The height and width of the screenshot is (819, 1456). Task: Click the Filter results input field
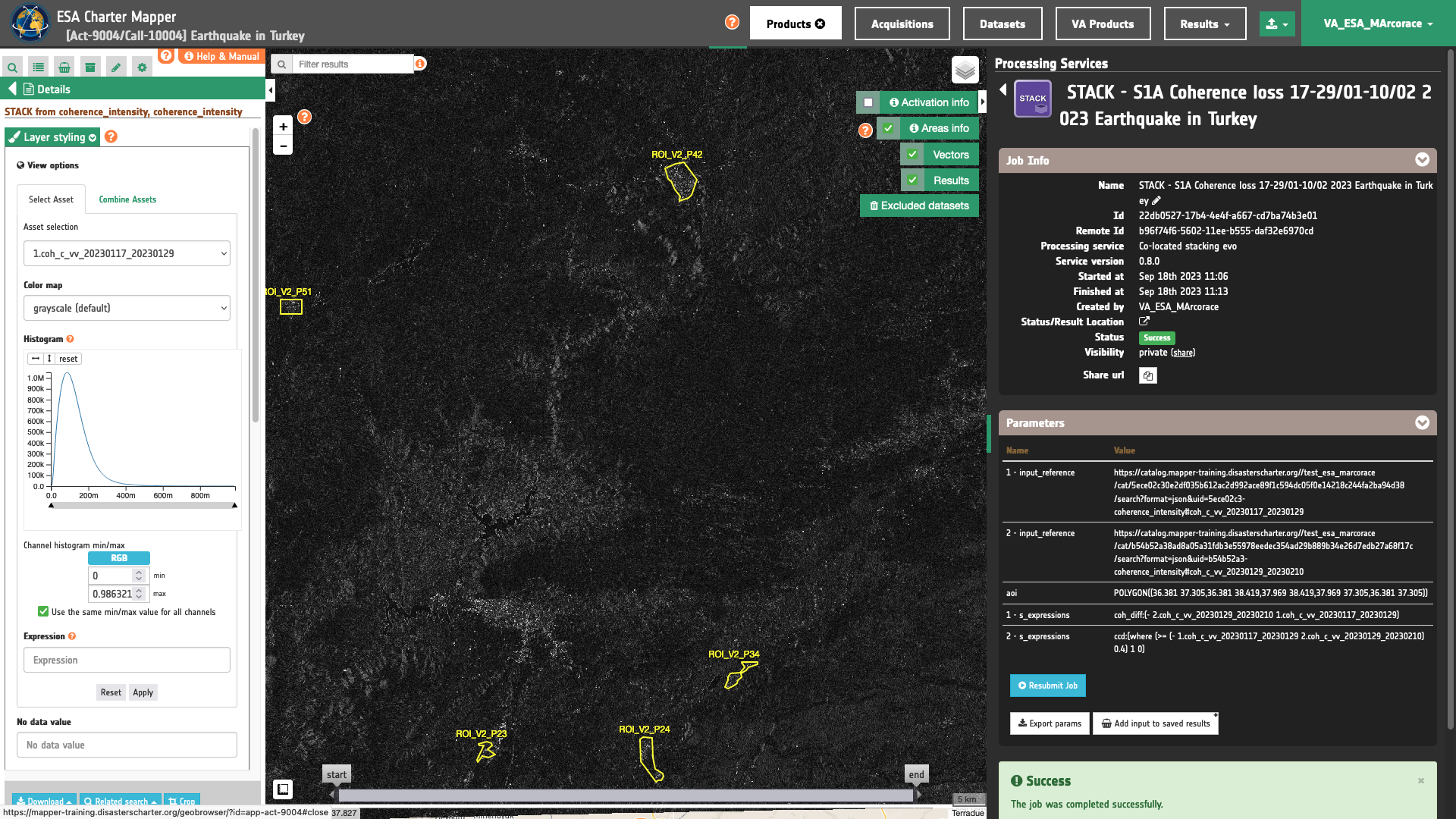353,64
